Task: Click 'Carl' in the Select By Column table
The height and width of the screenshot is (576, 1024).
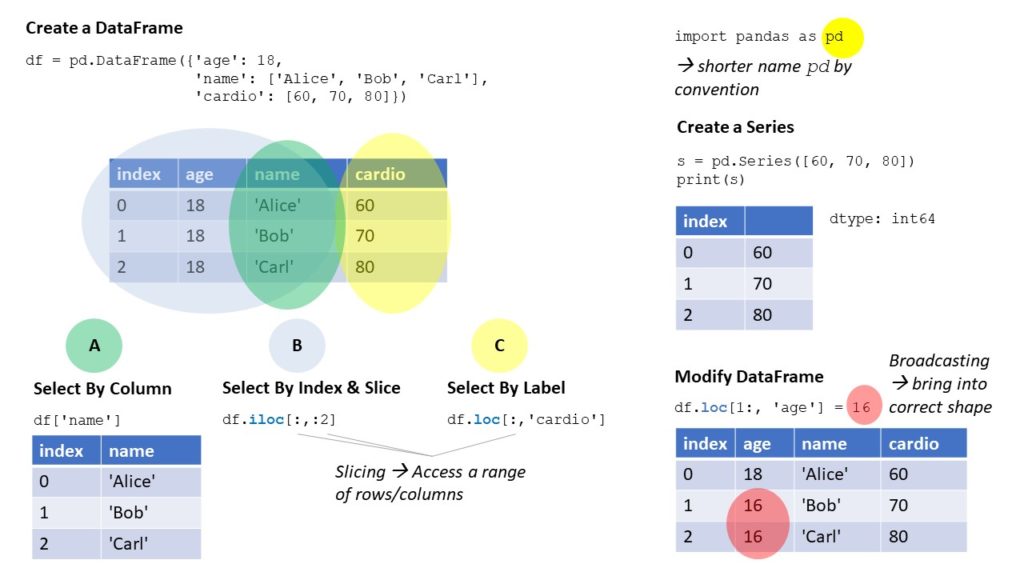Action: 128,544
